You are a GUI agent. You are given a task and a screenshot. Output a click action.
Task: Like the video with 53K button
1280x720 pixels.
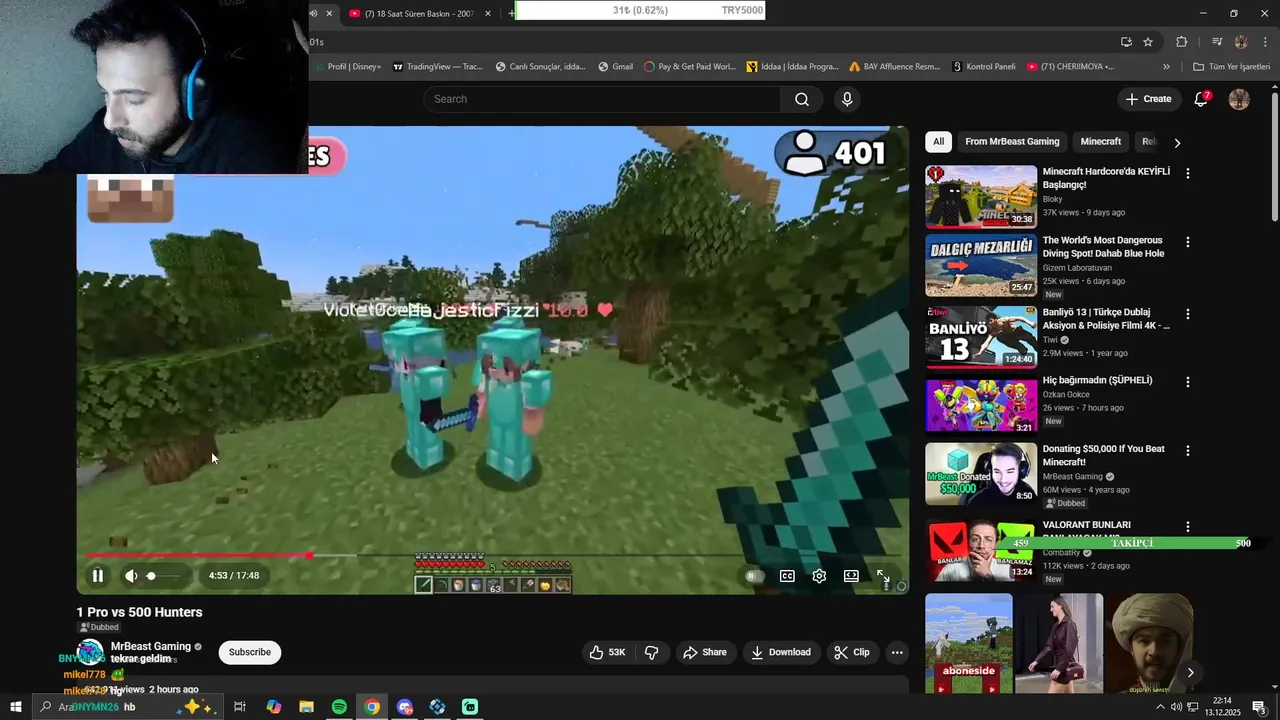[x=608, y=652]
